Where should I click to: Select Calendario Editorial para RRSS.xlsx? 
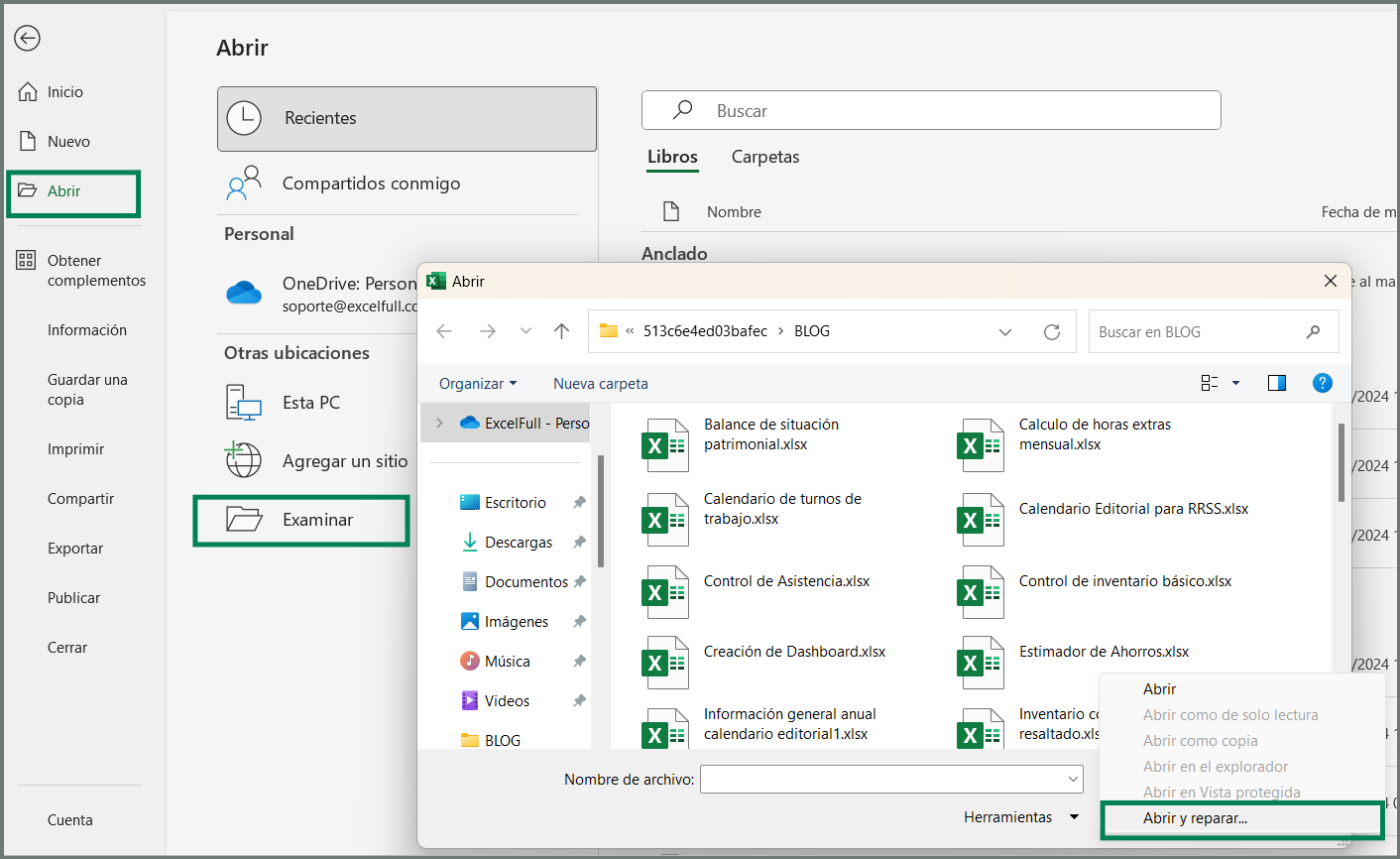pyautogui.click(x=1103, y=519)
